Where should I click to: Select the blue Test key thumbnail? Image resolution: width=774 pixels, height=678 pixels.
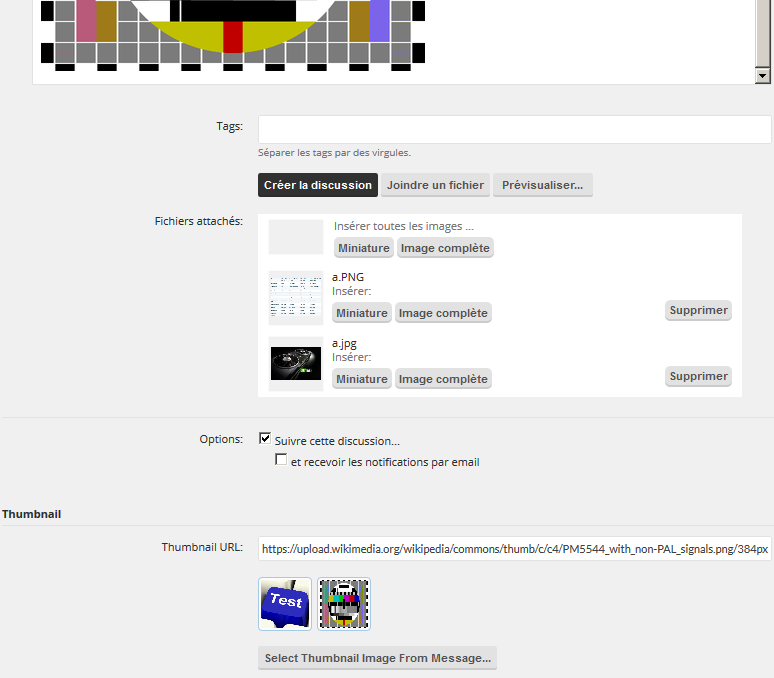[285, 604]
